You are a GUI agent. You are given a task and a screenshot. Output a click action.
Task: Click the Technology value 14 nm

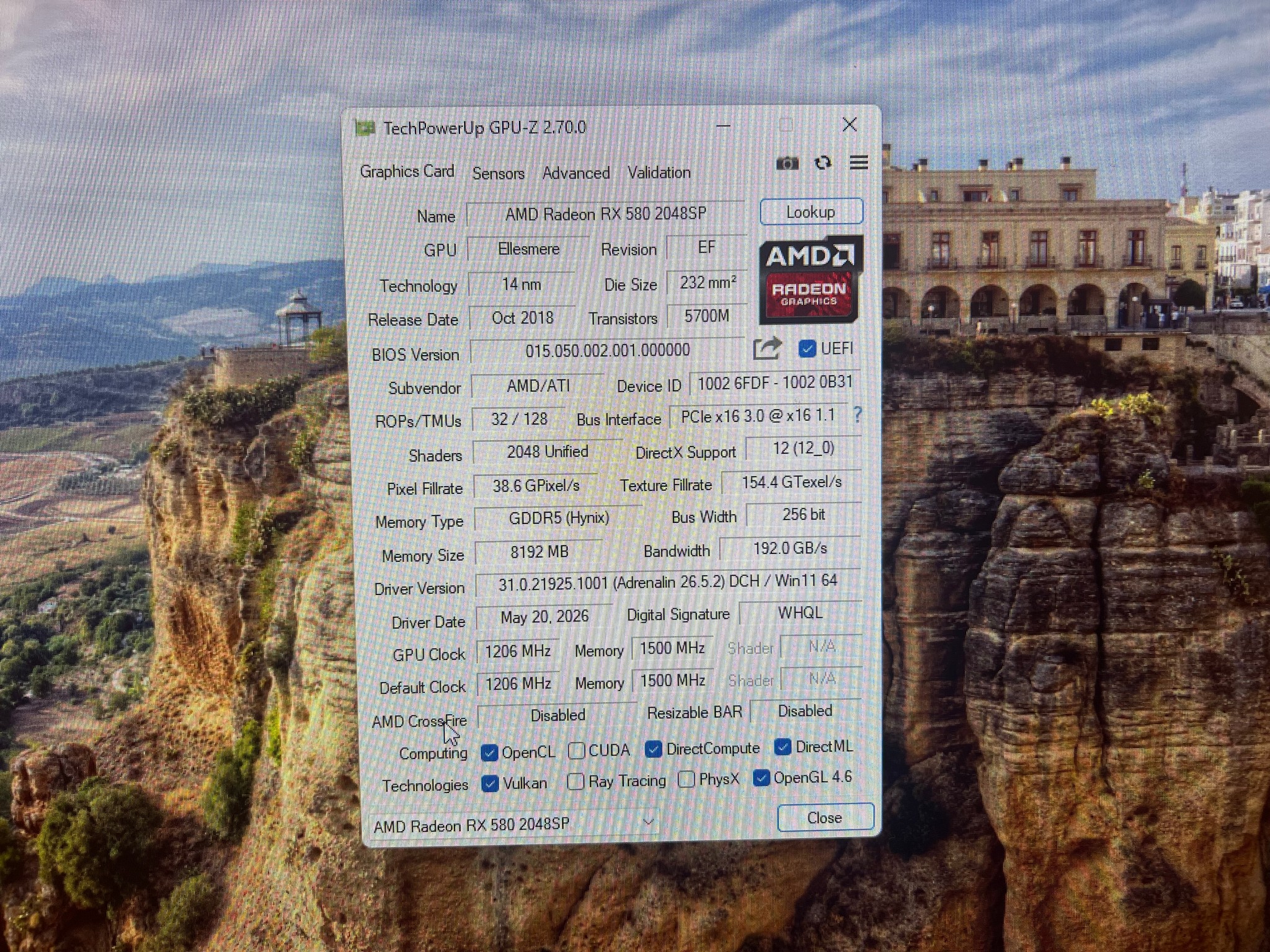pos(522,284)
